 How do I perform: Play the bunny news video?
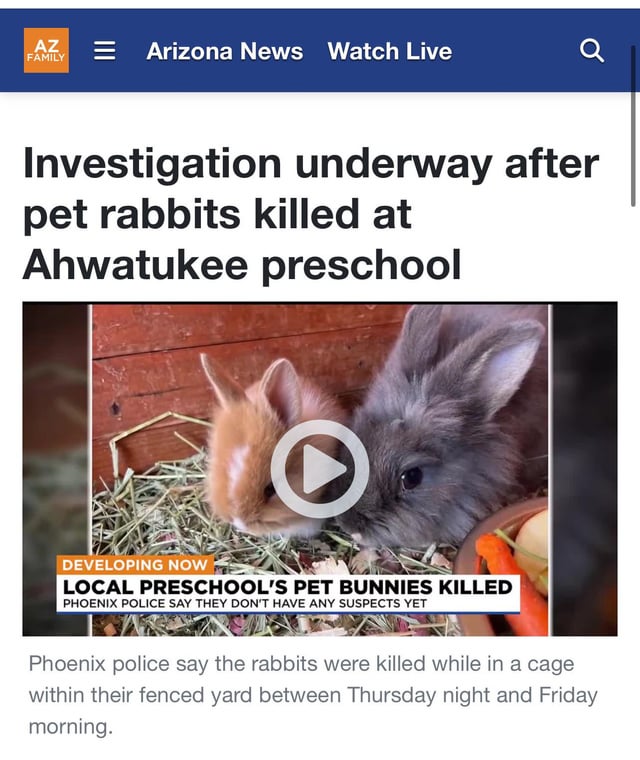coord(320,469)
